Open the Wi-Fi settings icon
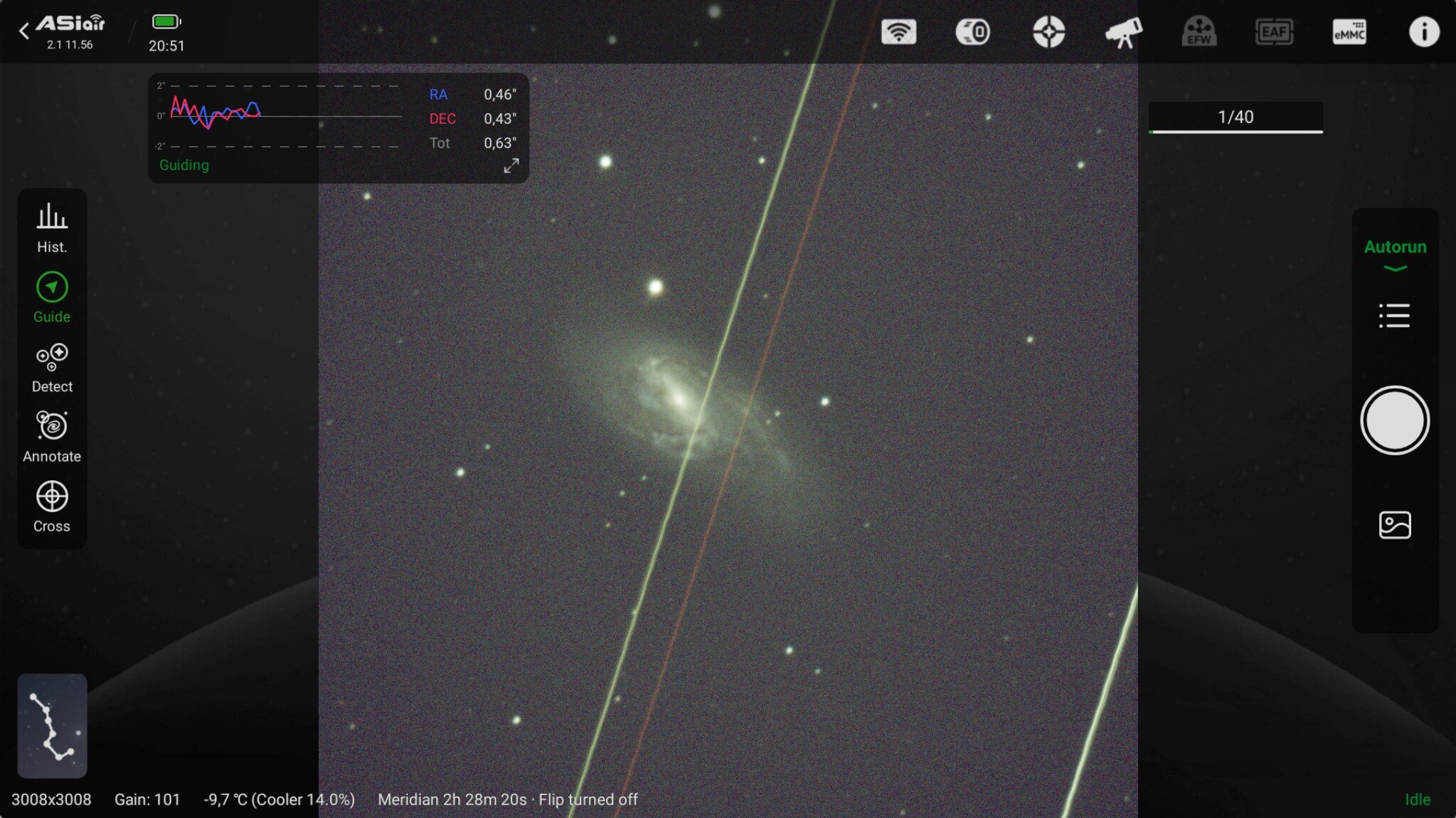Image resolution: width=1456 pixels, height=818 pixels. coord(898,32)
